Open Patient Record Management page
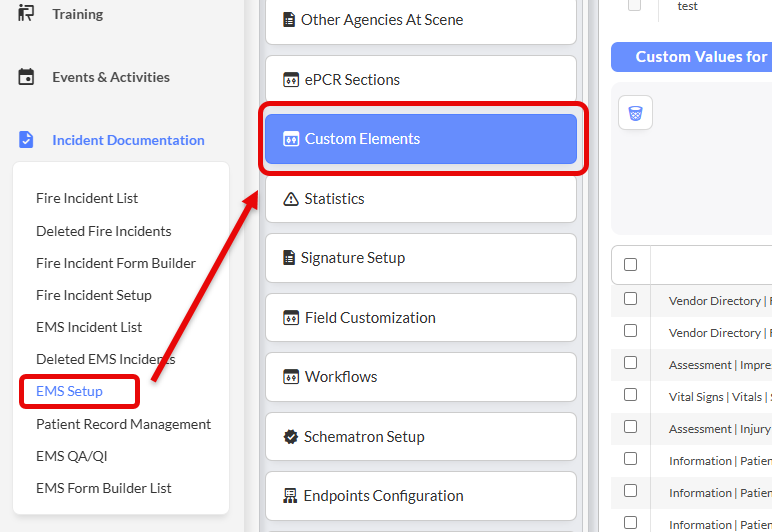Screen dimensions: 772x532 123,424
